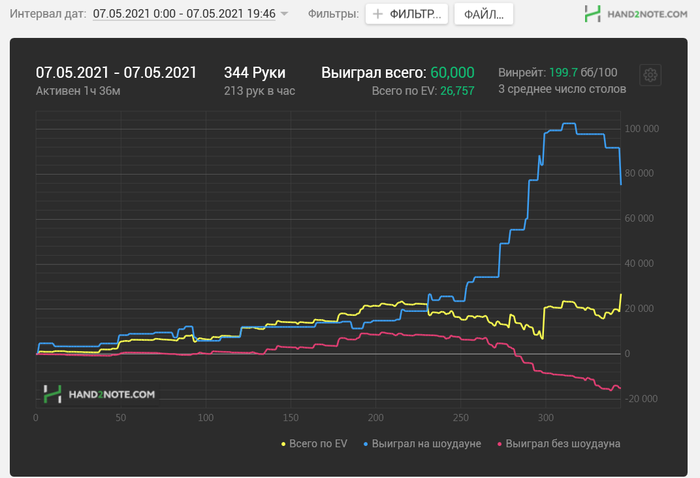Click the ФАЙЛ... button

point(483,14)
